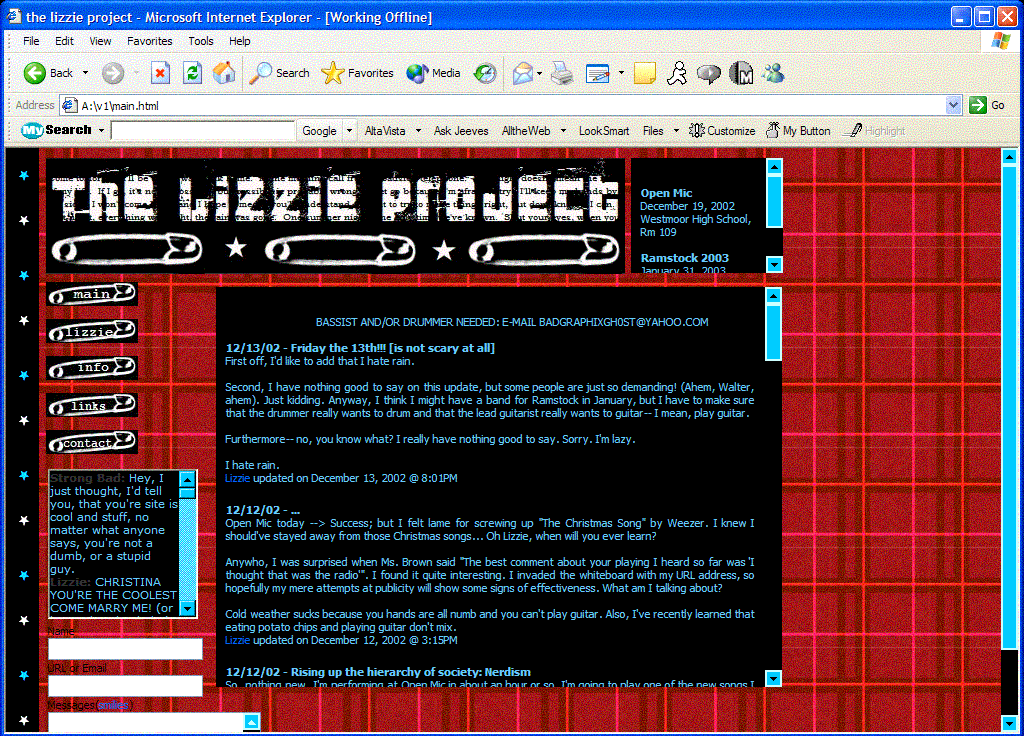Viewport: 1024px width, 736px height.
Task: Stop page loading with red X icon
Action: [160, 73]
